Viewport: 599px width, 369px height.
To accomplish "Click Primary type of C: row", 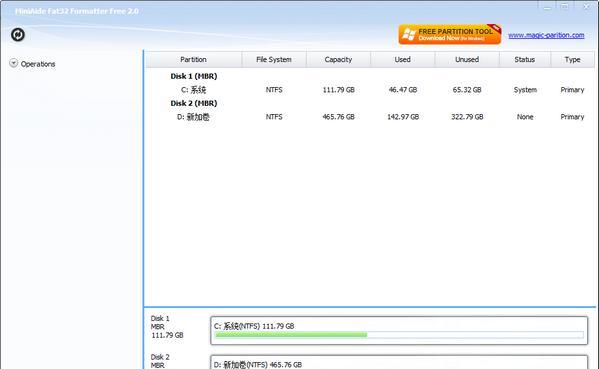I will tap(572, 90).
